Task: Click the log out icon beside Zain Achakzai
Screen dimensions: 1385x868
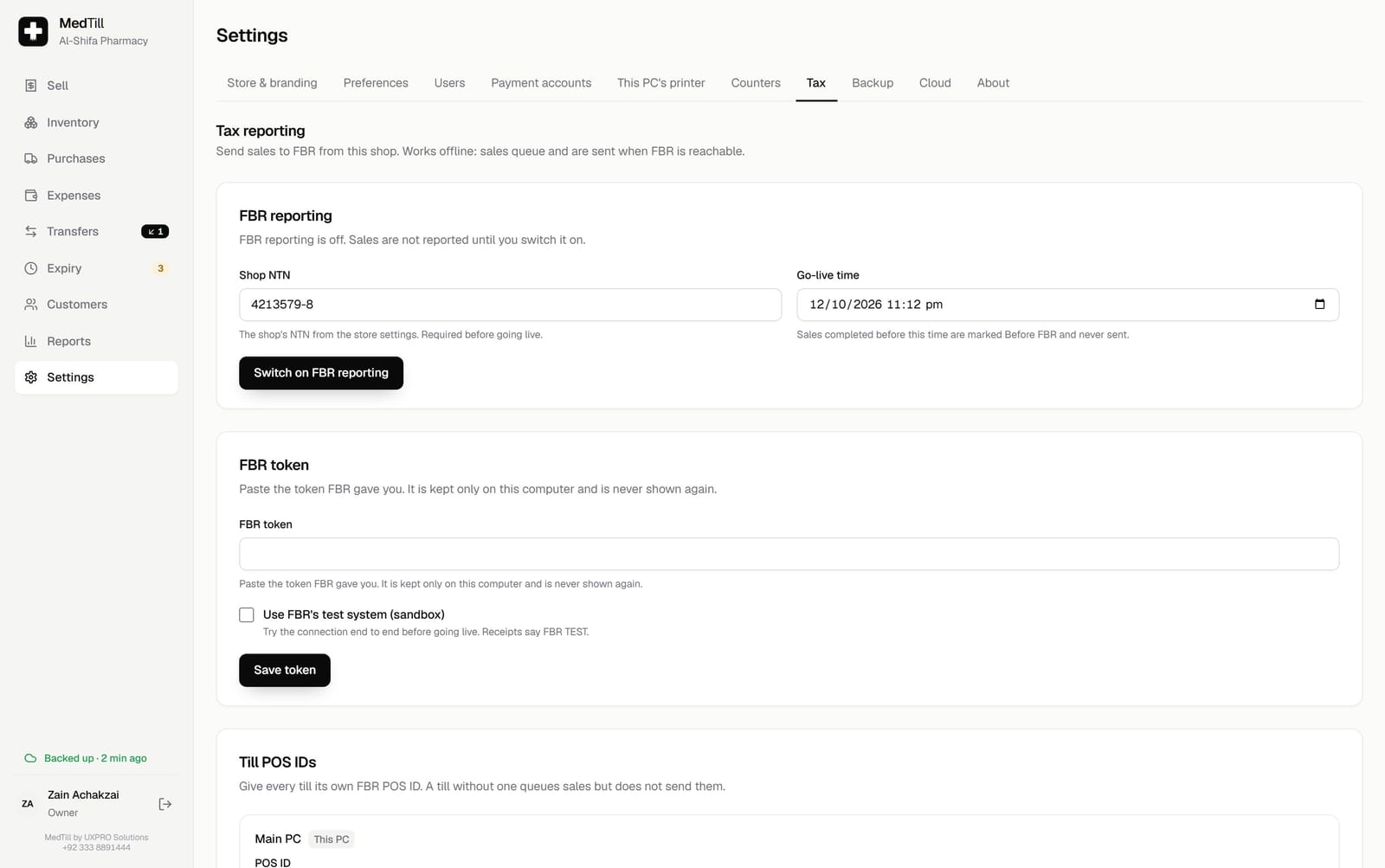Action: pos(165,804)
